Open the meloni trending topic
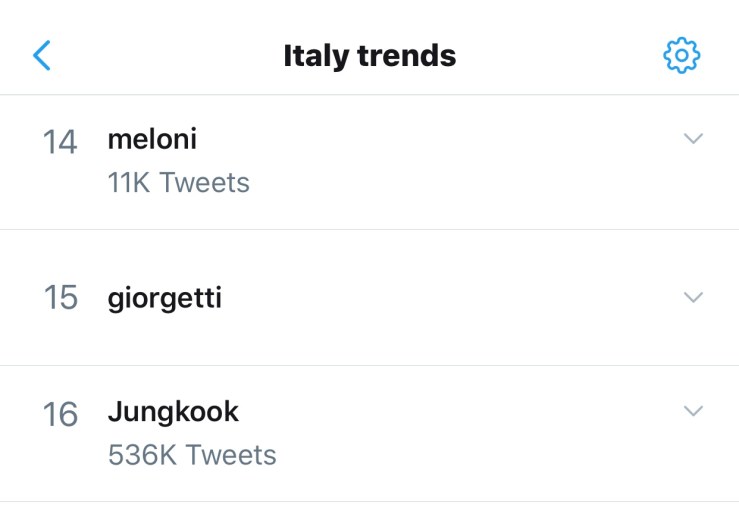Viewport: 739px width, 508px height. coord(152,139)
